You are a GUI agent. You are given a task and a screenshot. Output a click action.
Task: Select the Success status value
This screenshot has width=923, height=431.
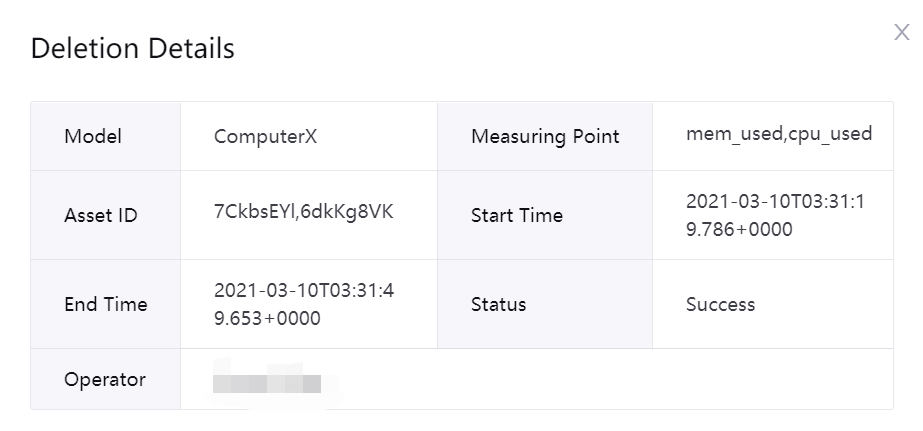pos(720,304)
